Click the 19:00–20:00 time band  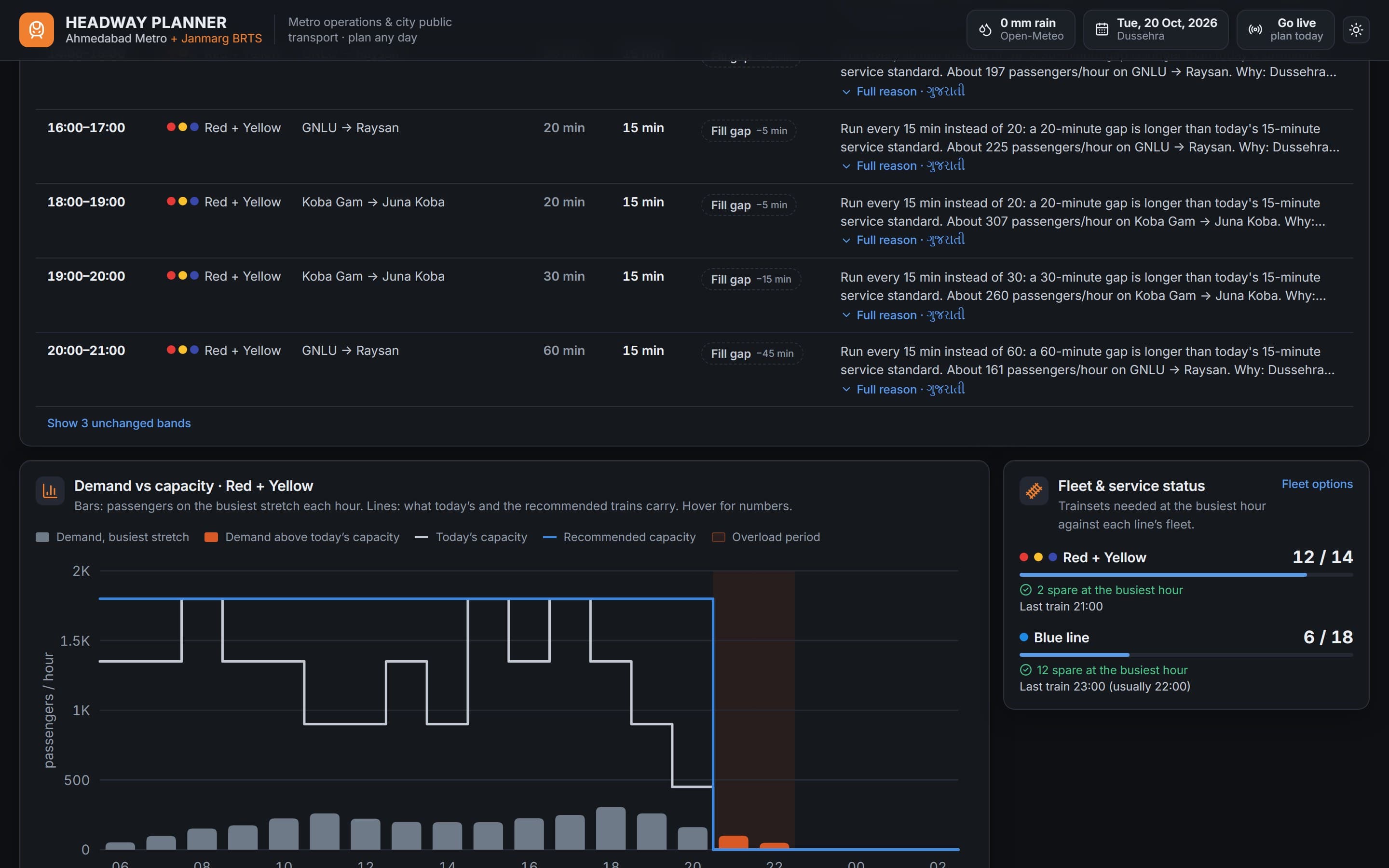click(x=86, y=276)
